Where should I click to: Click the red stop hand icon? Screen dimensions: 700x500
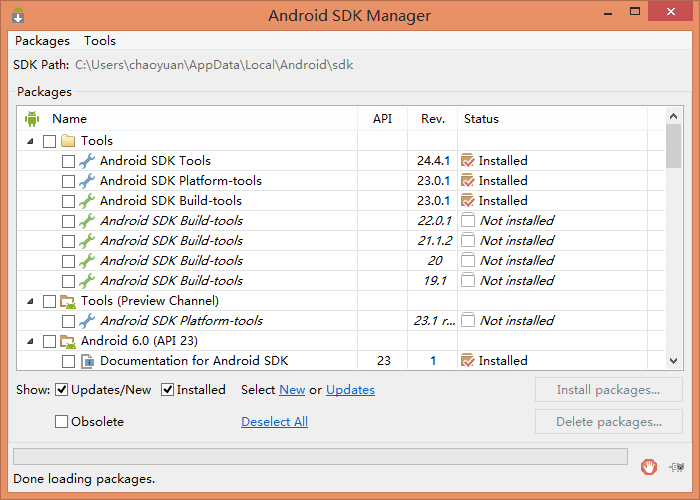point(649,467)
